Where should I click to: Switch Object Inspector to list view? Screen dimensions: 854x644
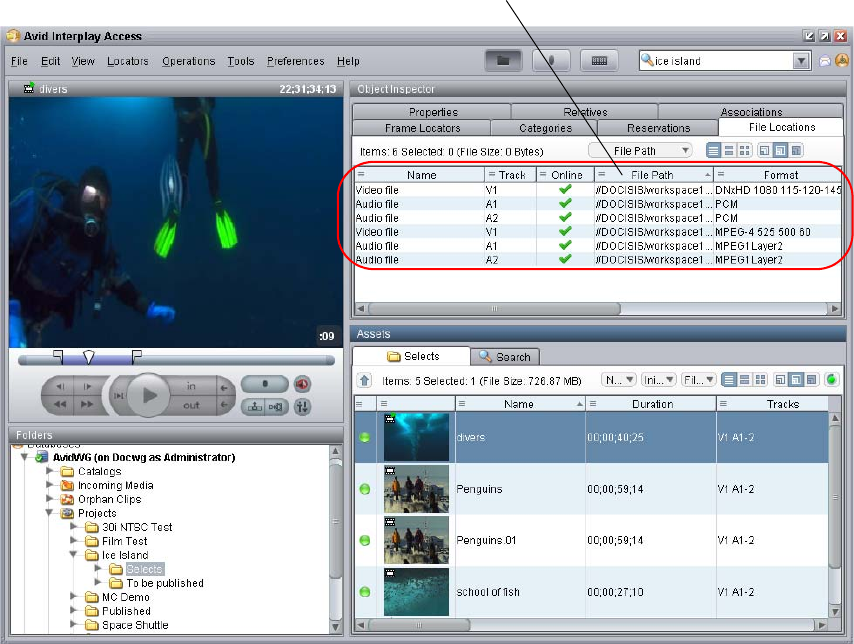tap(714, 151)
